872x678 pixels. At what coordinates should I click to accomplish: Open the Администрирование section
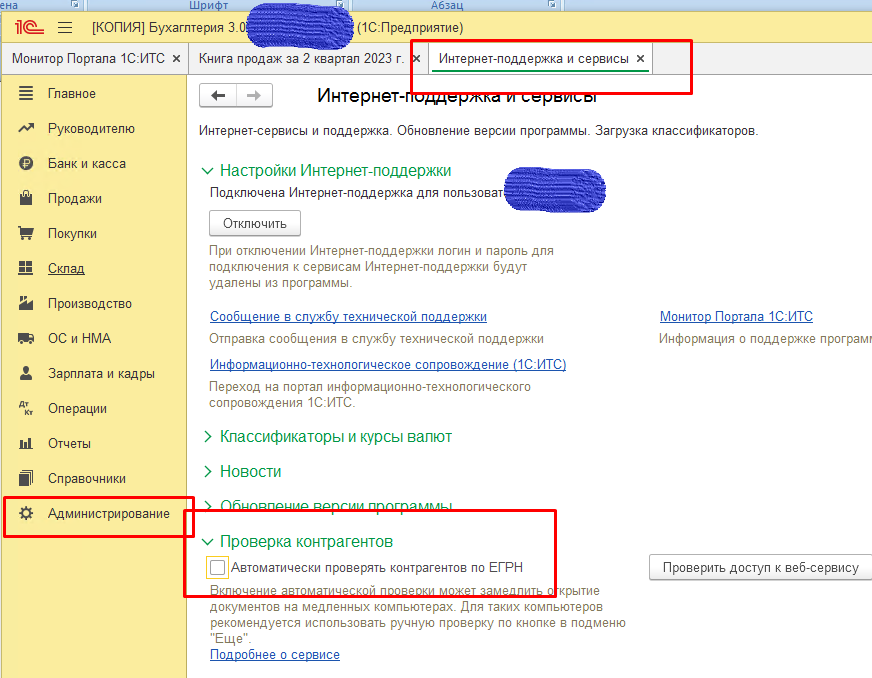108,513
